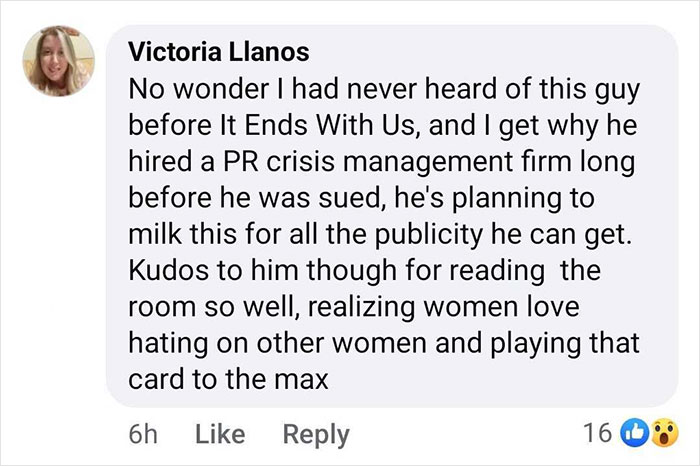Open the 6h comment timestamp
This screenshot has width=700, height=466.
pyautogui.click(x=144, y=435)
